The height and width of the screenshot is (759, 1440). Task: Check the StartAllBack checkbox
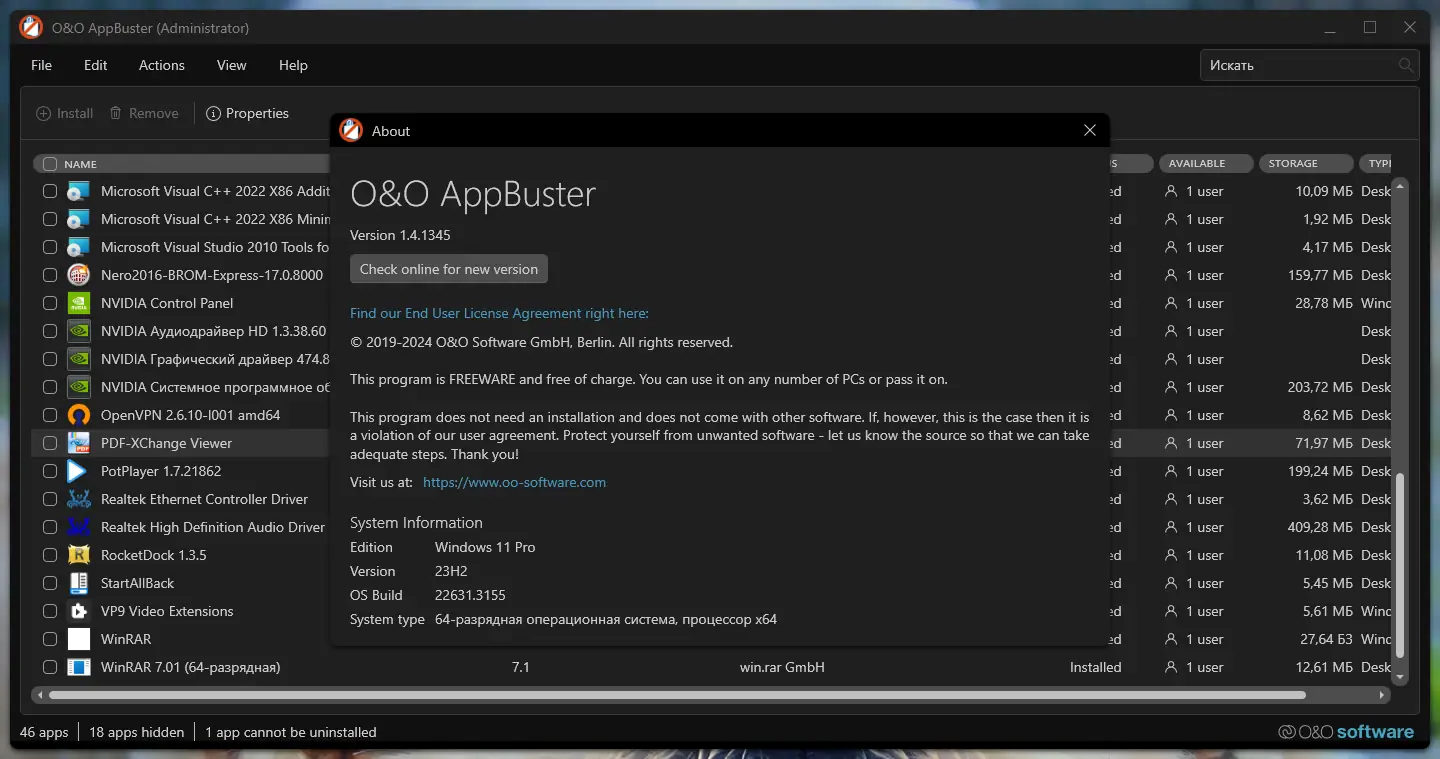tap(50, 583)
